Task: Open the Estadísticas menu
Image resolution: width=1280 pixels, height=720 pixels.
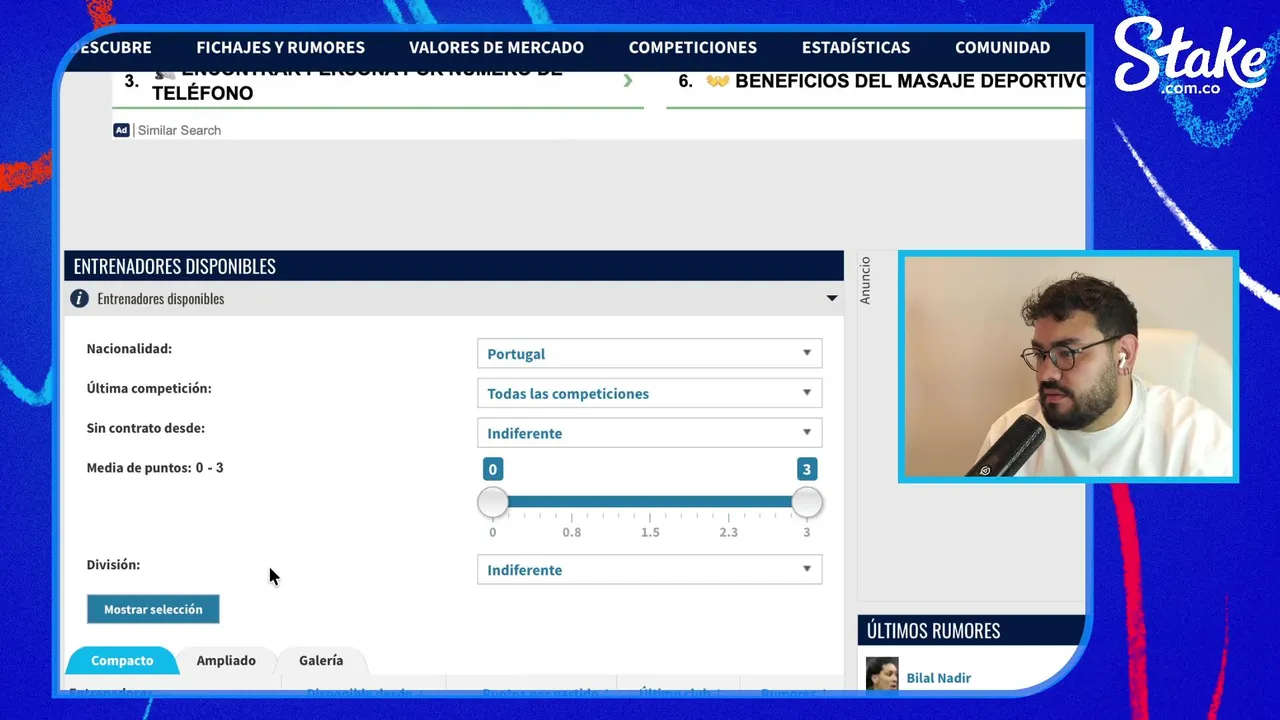Action: click(856, 47)
